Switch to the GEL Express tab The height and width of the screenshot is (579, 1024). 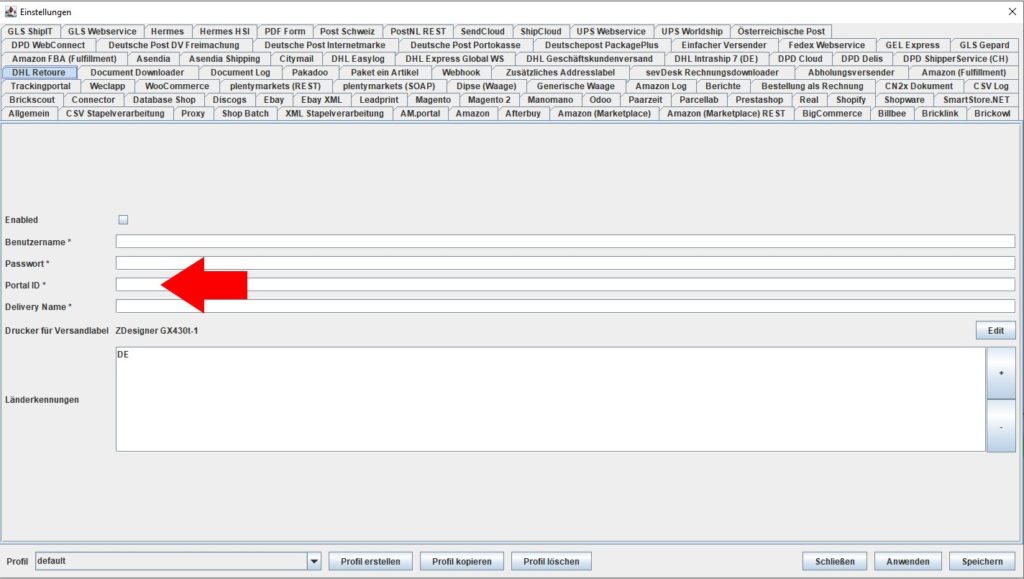point(912,45)
